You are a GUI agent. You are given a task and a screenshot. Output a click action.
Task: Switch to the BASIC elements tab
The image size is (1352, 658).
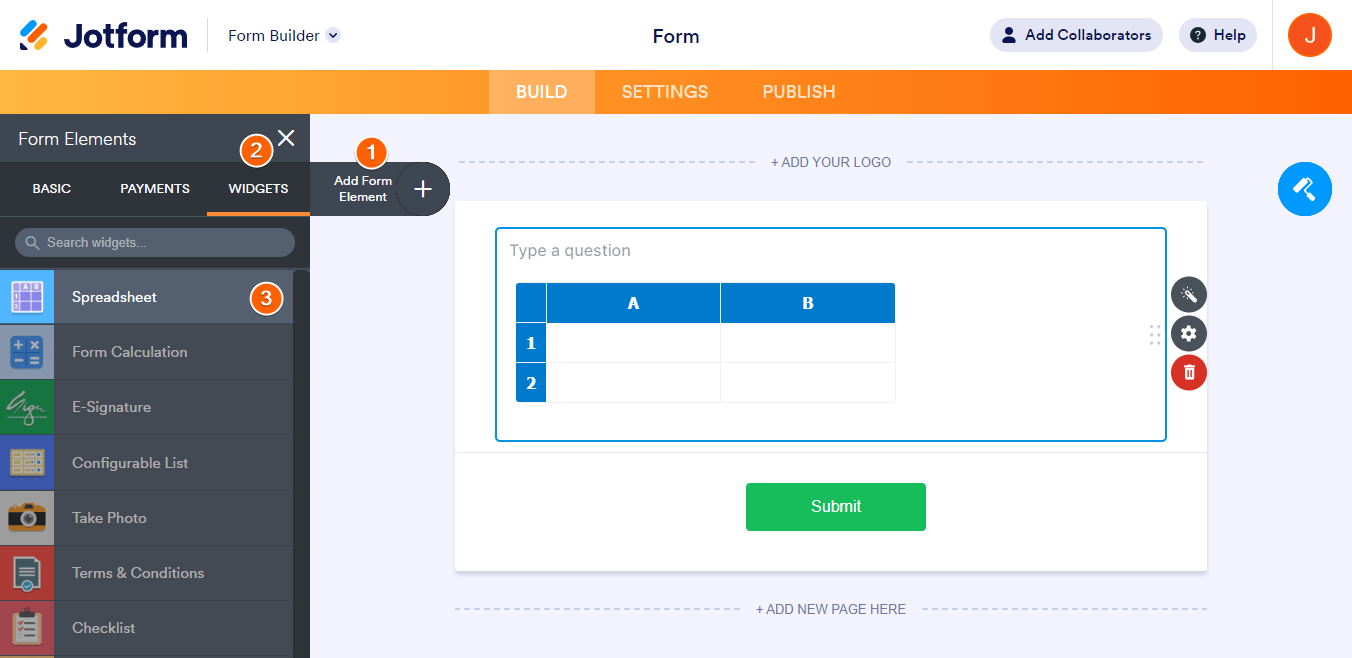pos(52,188)
